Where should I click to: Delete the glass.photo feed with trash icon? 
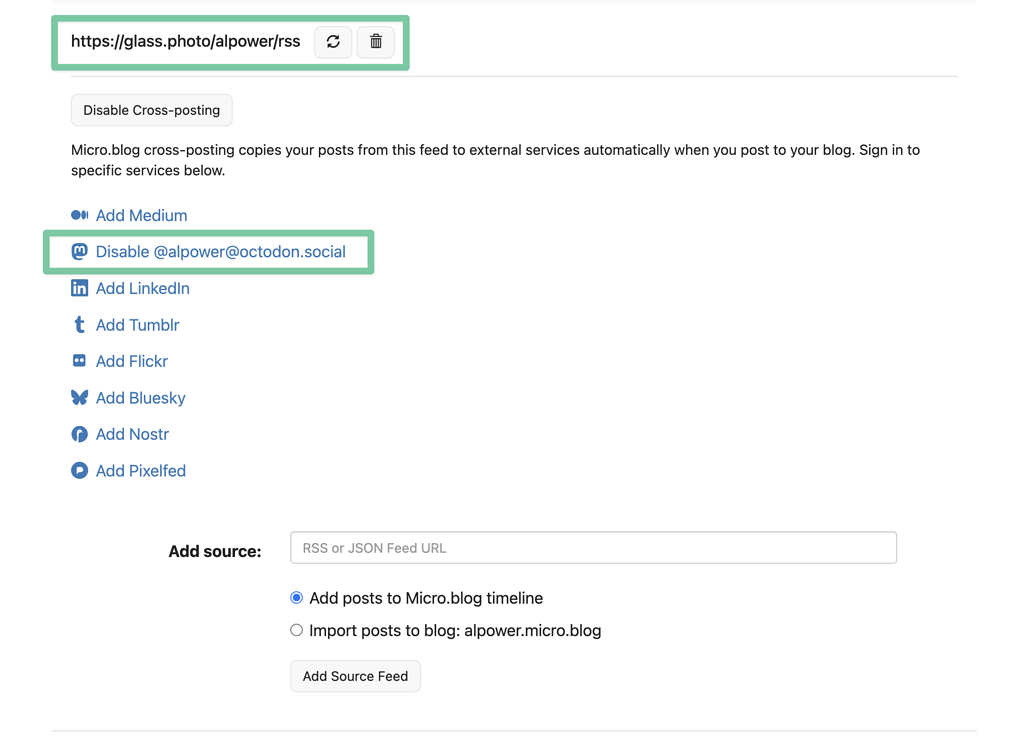[x=376, y=42]
